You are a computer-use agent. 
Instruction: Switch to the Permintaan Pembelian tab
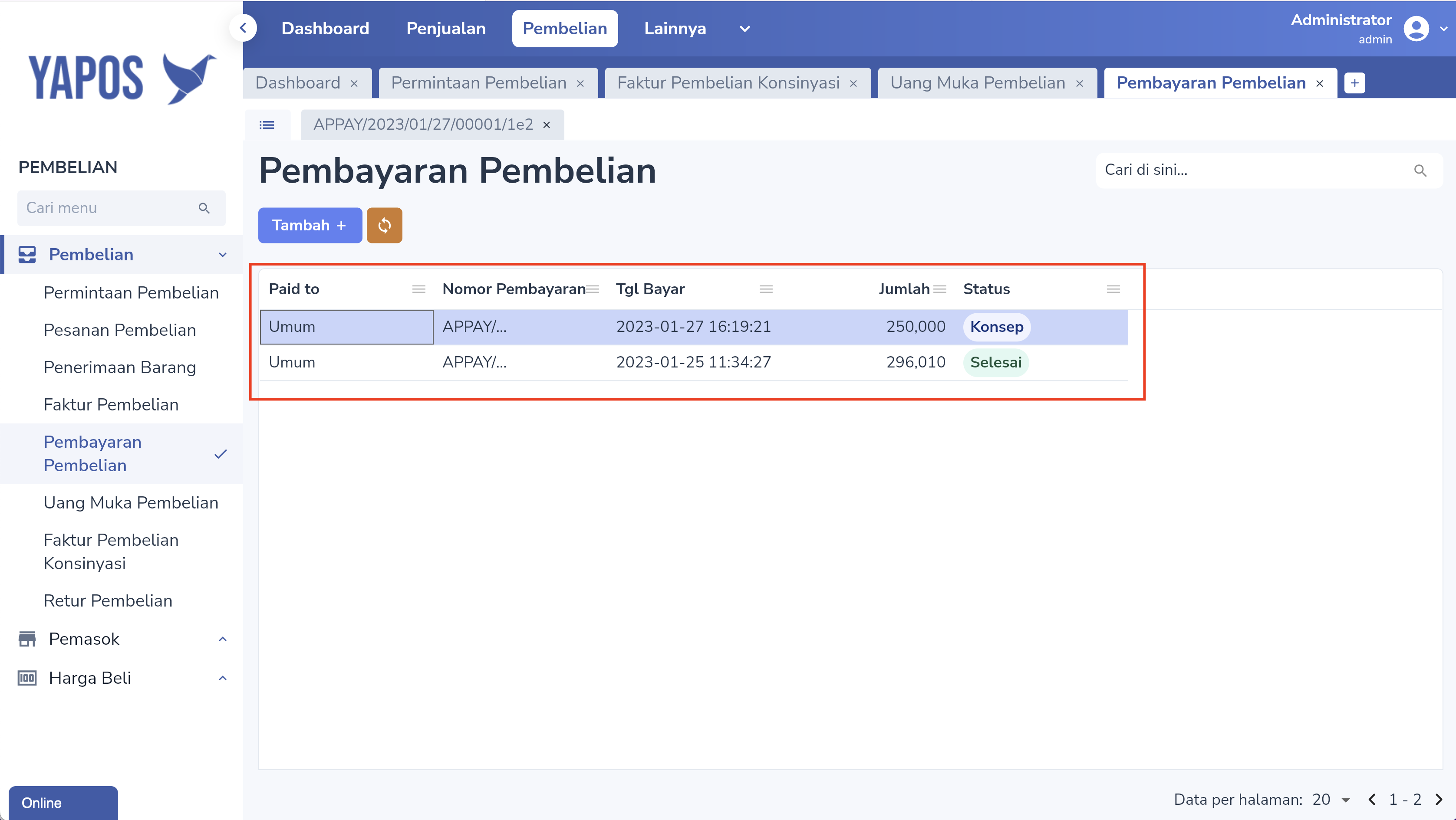click(479, 83)
